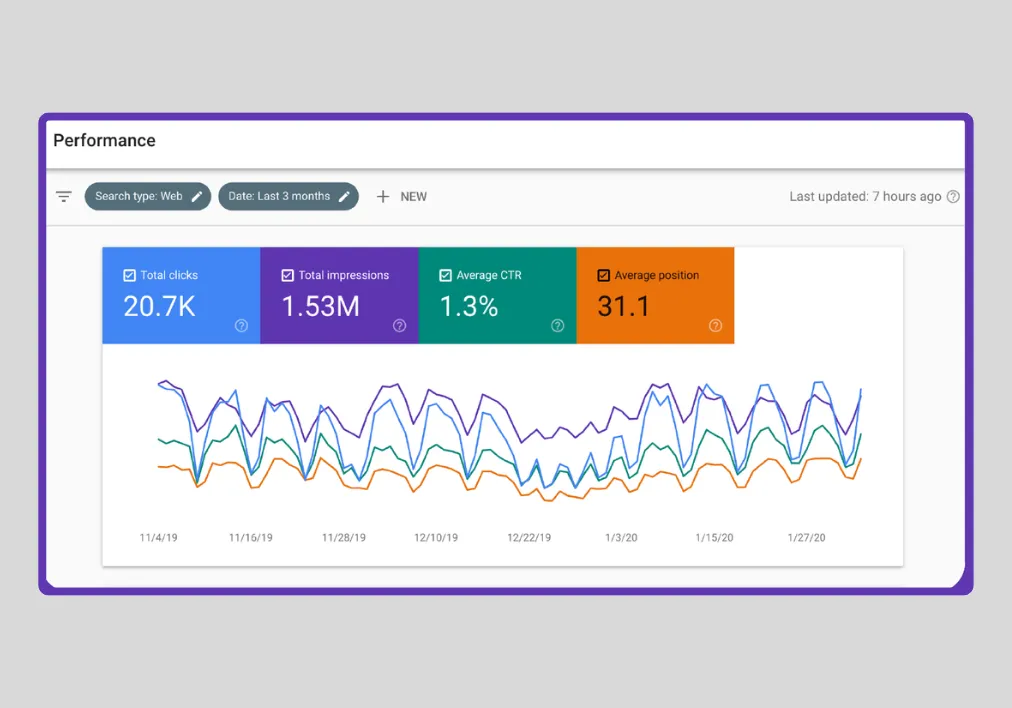
Task: Click pencil icon on Date chip
Action: 344,197
